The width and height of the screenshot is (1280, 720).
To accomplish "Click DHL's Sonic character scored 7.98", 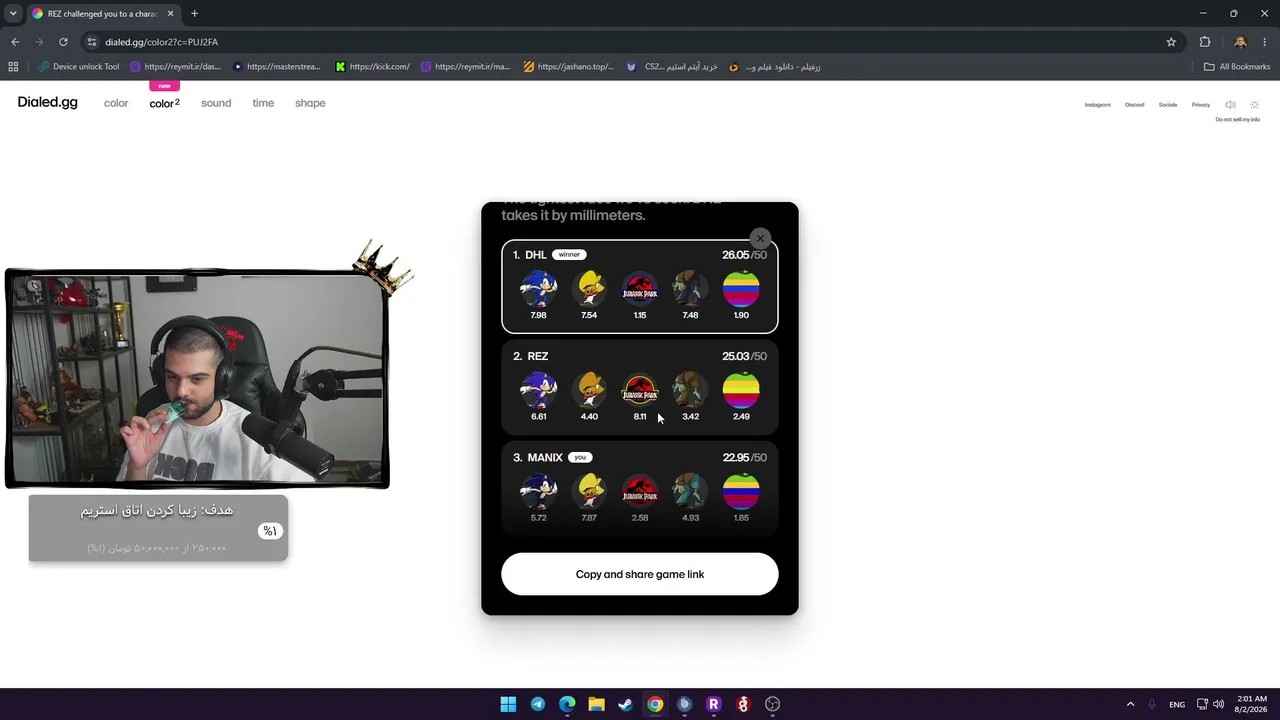I will coord(538,289).
